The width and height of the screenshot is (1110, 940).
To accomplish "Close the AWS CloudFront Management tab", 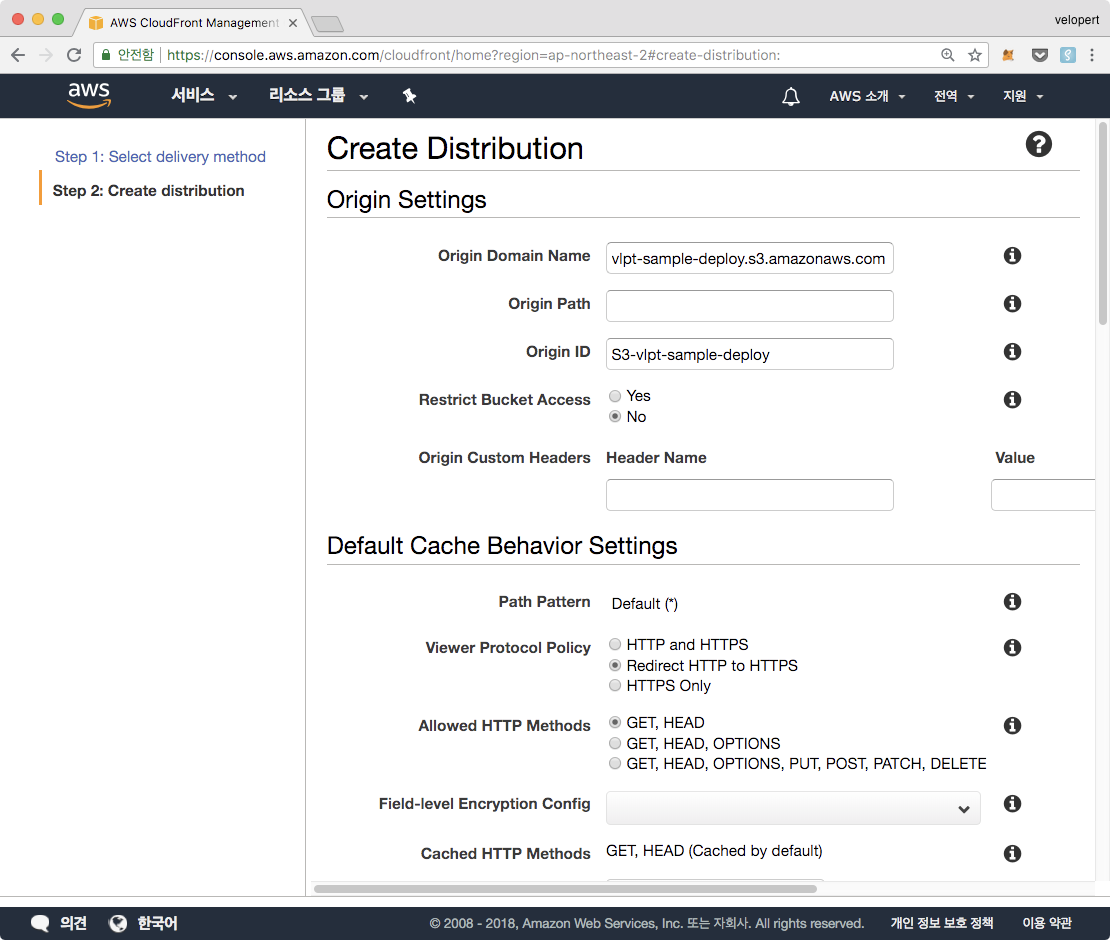I will 292,23.
